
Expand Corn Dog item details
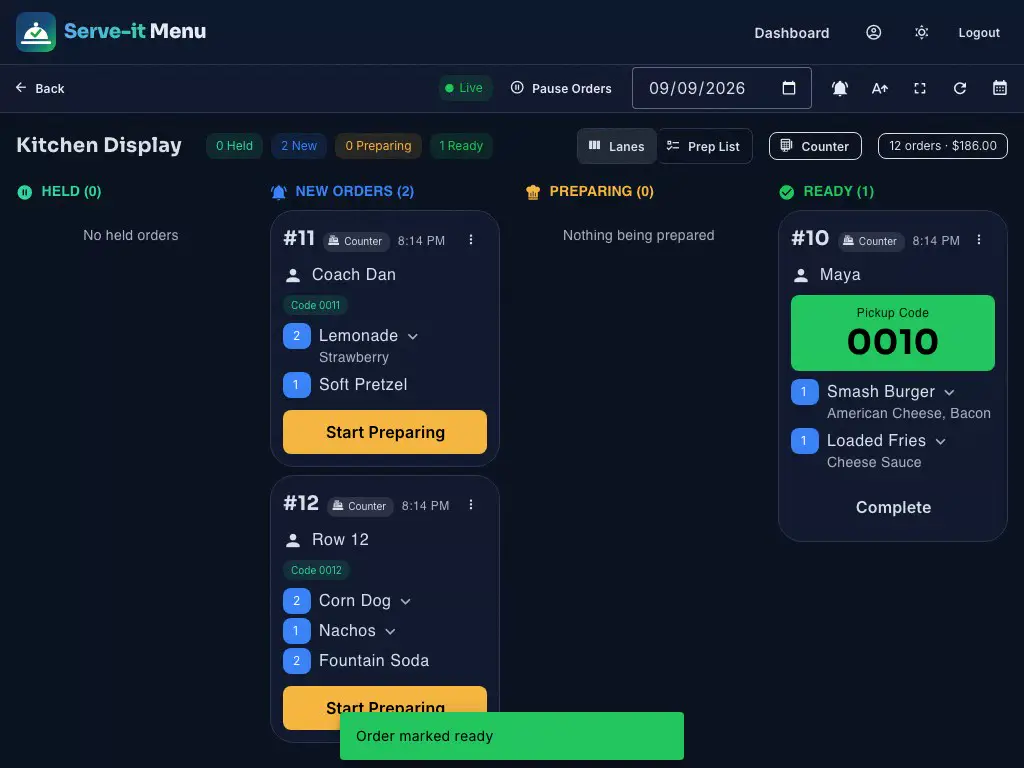point(406,601)
